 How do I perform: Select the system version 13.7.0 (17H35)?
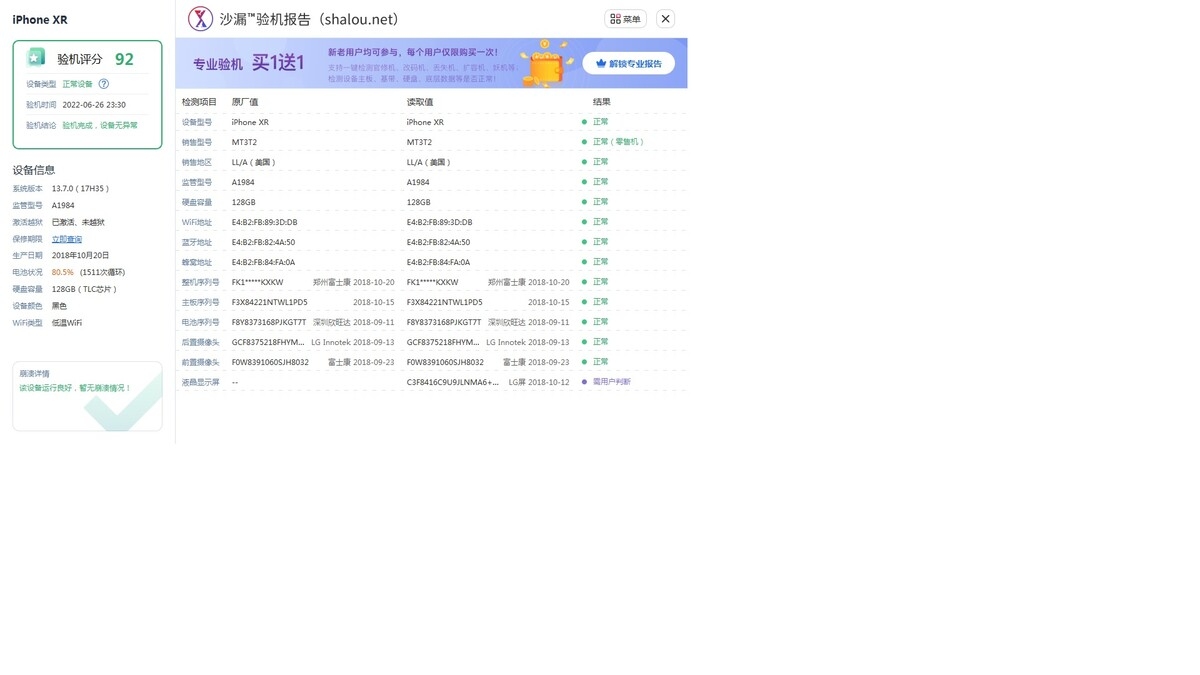pyautogui.click(x=81, y=188)
